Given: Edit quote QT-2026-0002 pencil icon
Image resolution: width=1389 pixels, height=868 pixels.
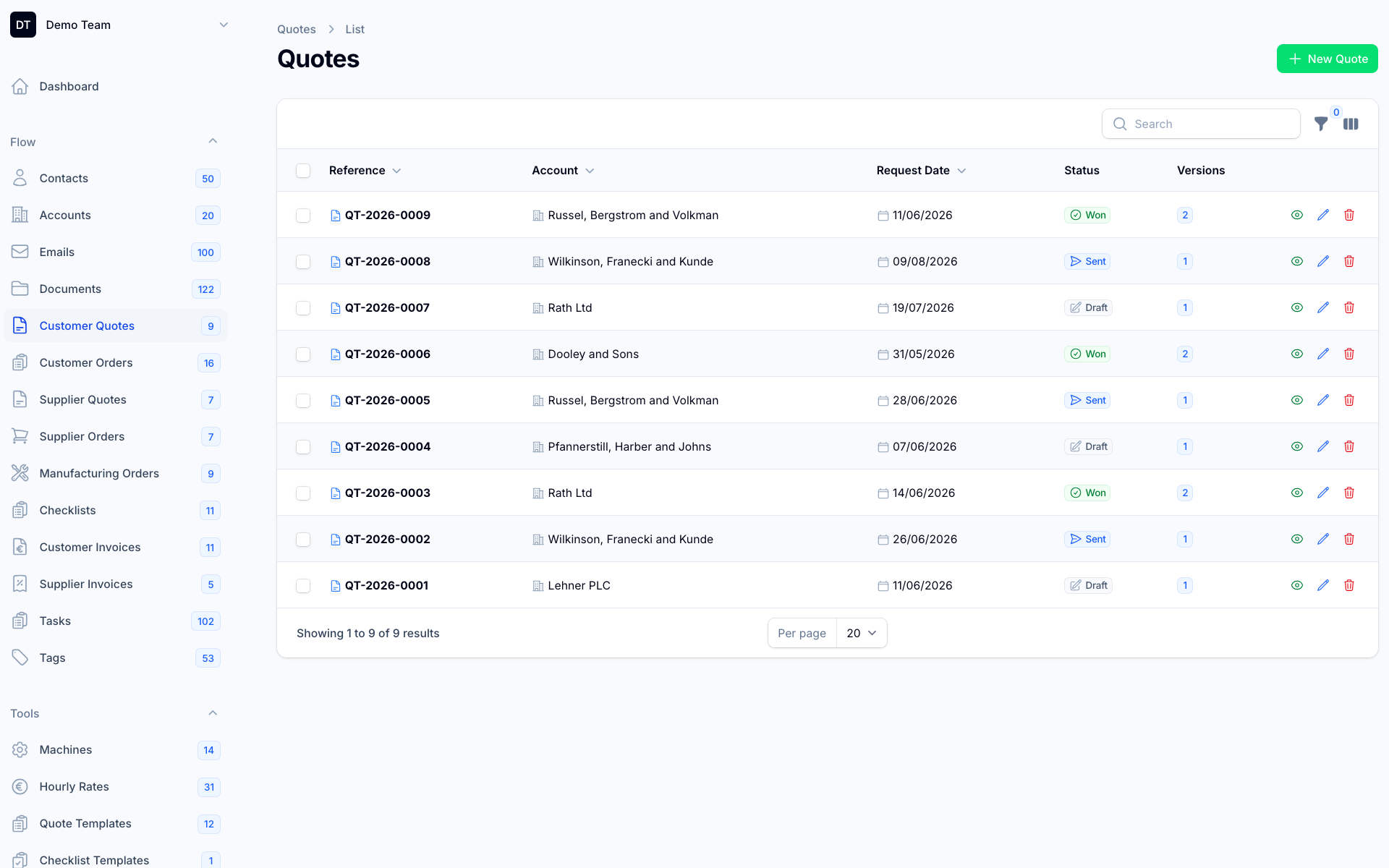Looking at the screenshot, I should click(1323, 539).
